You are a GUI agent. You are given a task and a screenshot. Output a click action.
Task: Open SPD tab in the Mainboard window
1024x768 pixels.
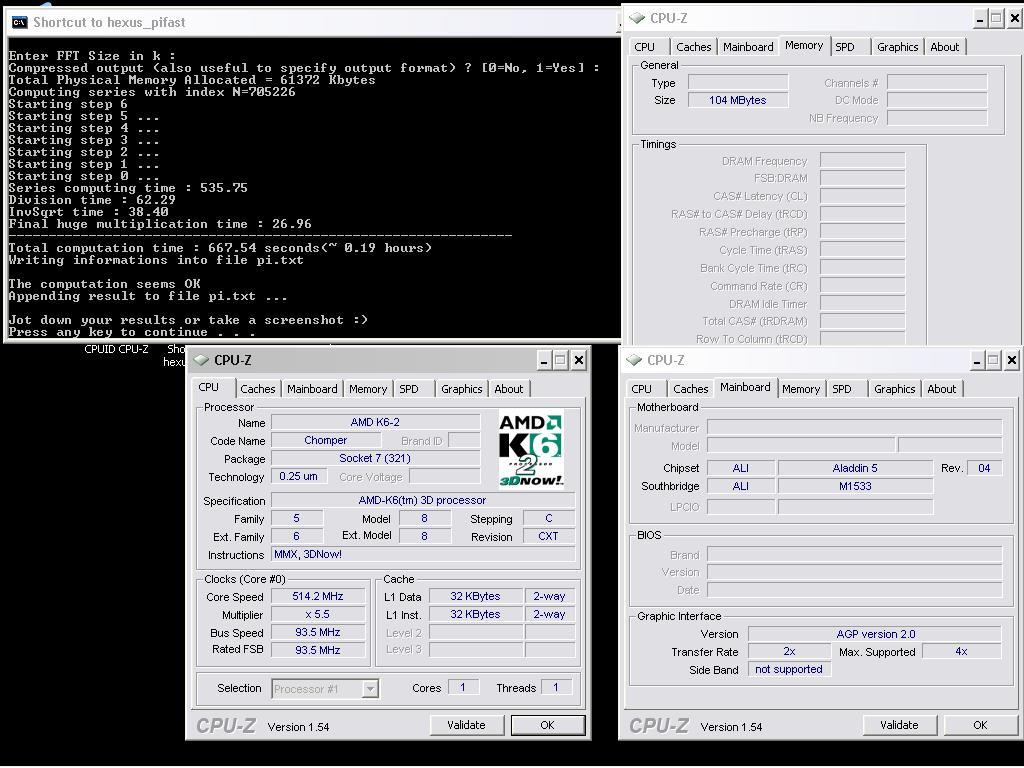[x=842, y=389]
